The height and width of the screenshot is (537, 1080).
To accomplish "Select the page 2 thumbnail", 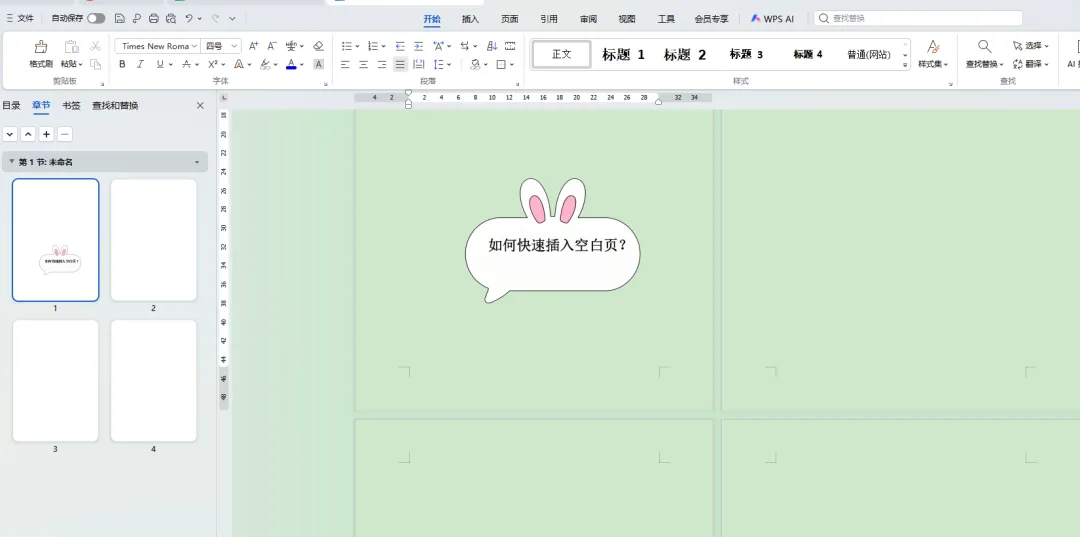I will point(153,240).
